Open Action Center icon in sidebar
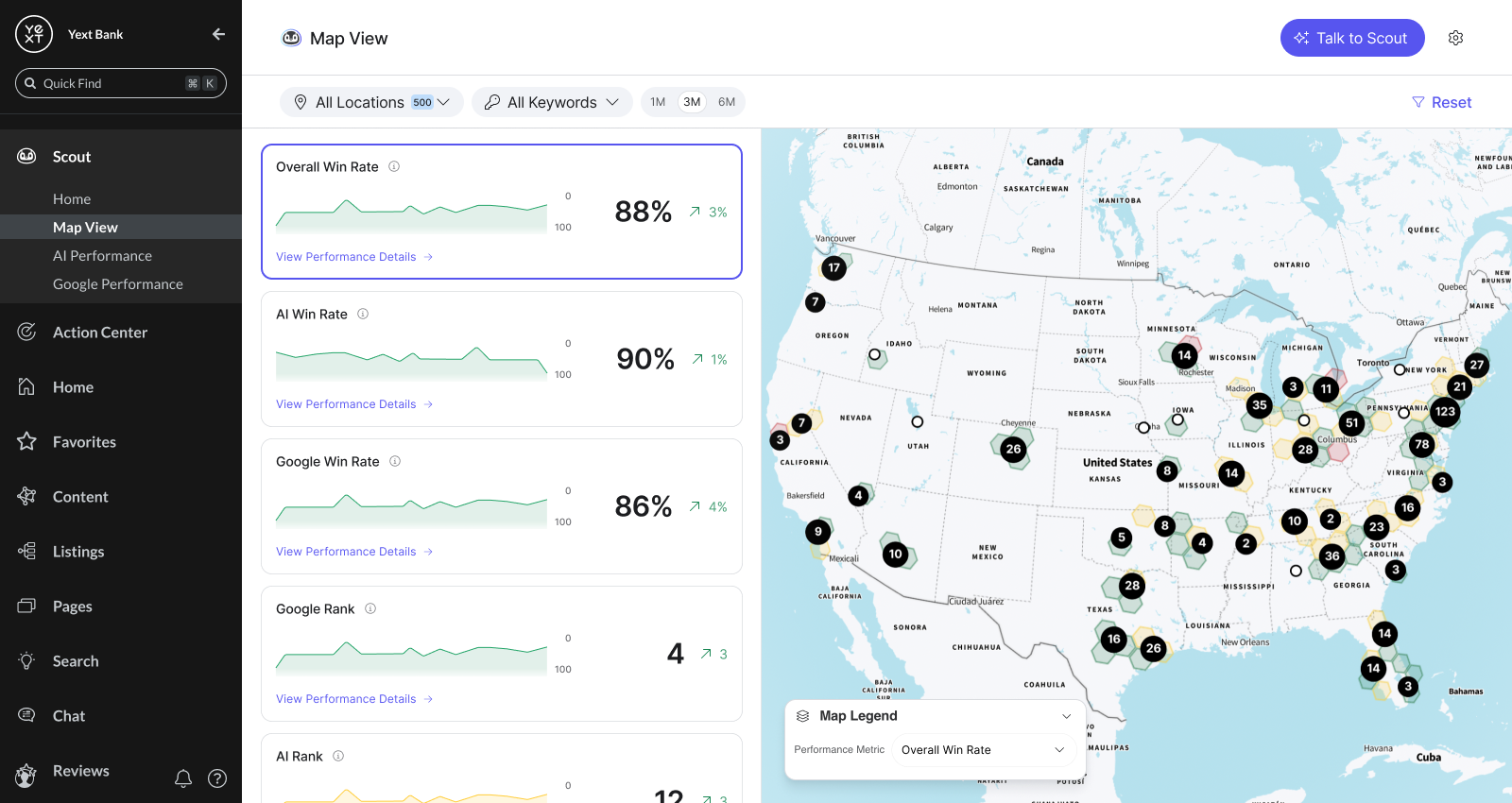This screenshot has height=803, width=1512. (x=26, y=332)
